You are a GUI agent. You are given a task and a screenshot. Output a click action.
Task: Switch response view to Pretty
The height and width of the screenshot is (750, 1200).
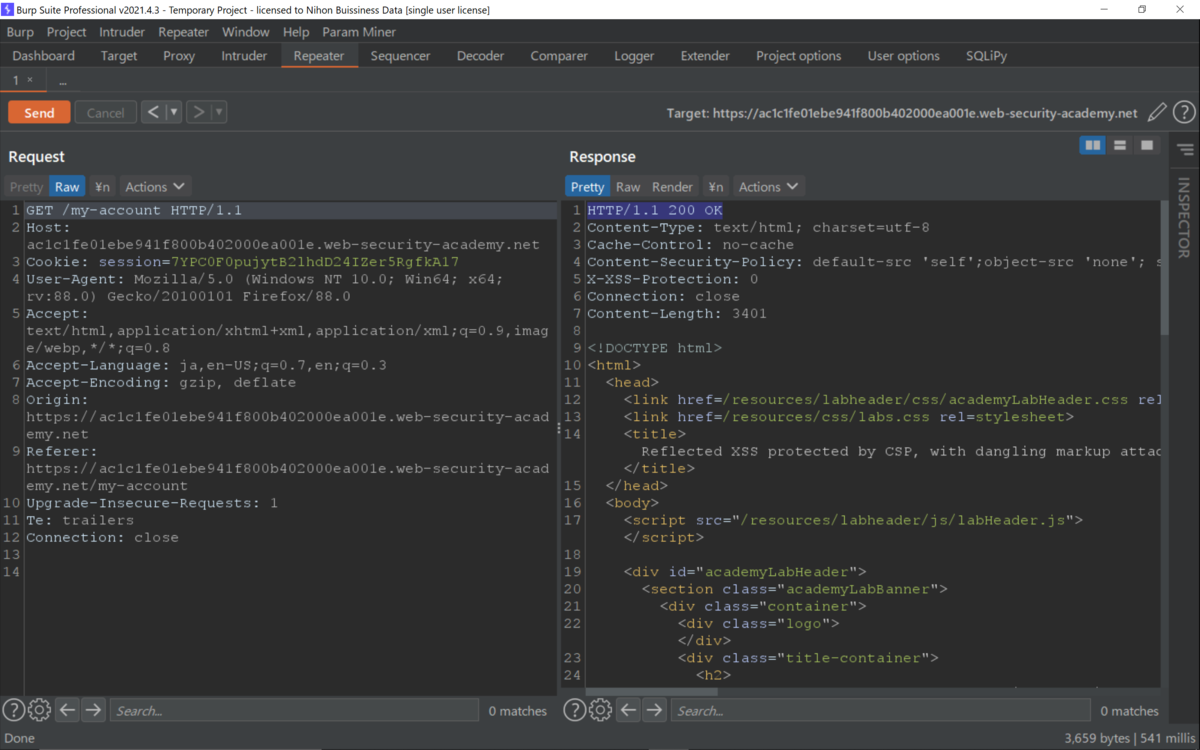588,187
